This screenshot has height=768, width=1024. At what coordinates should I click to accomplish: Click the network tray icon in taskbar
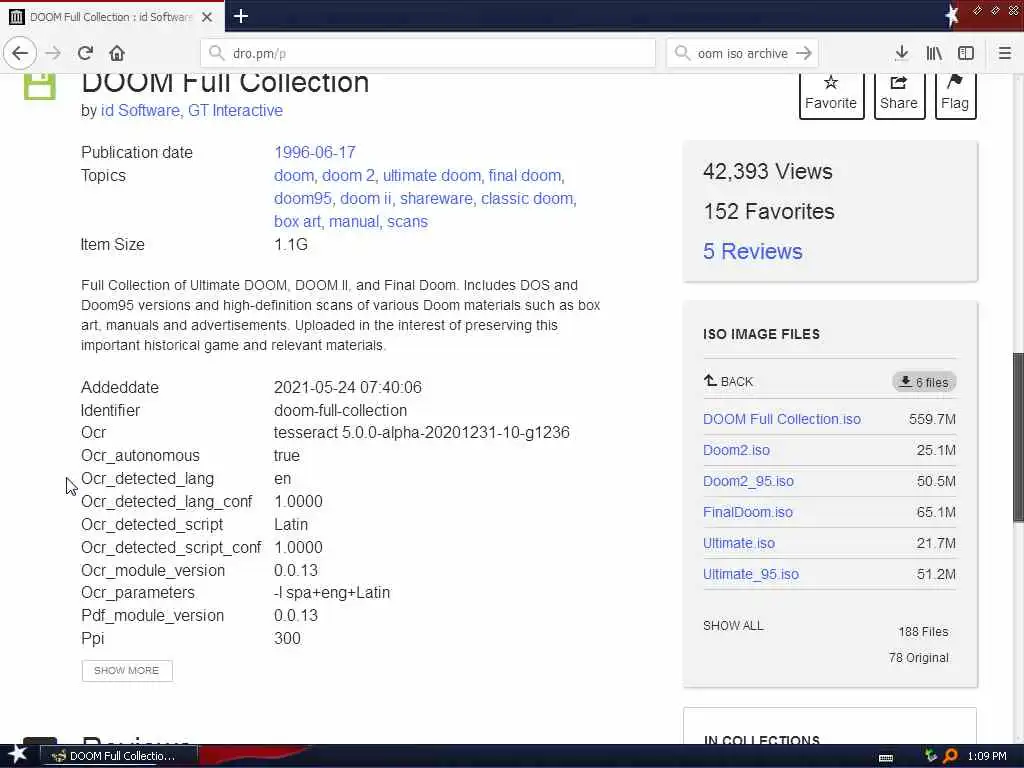931,756
